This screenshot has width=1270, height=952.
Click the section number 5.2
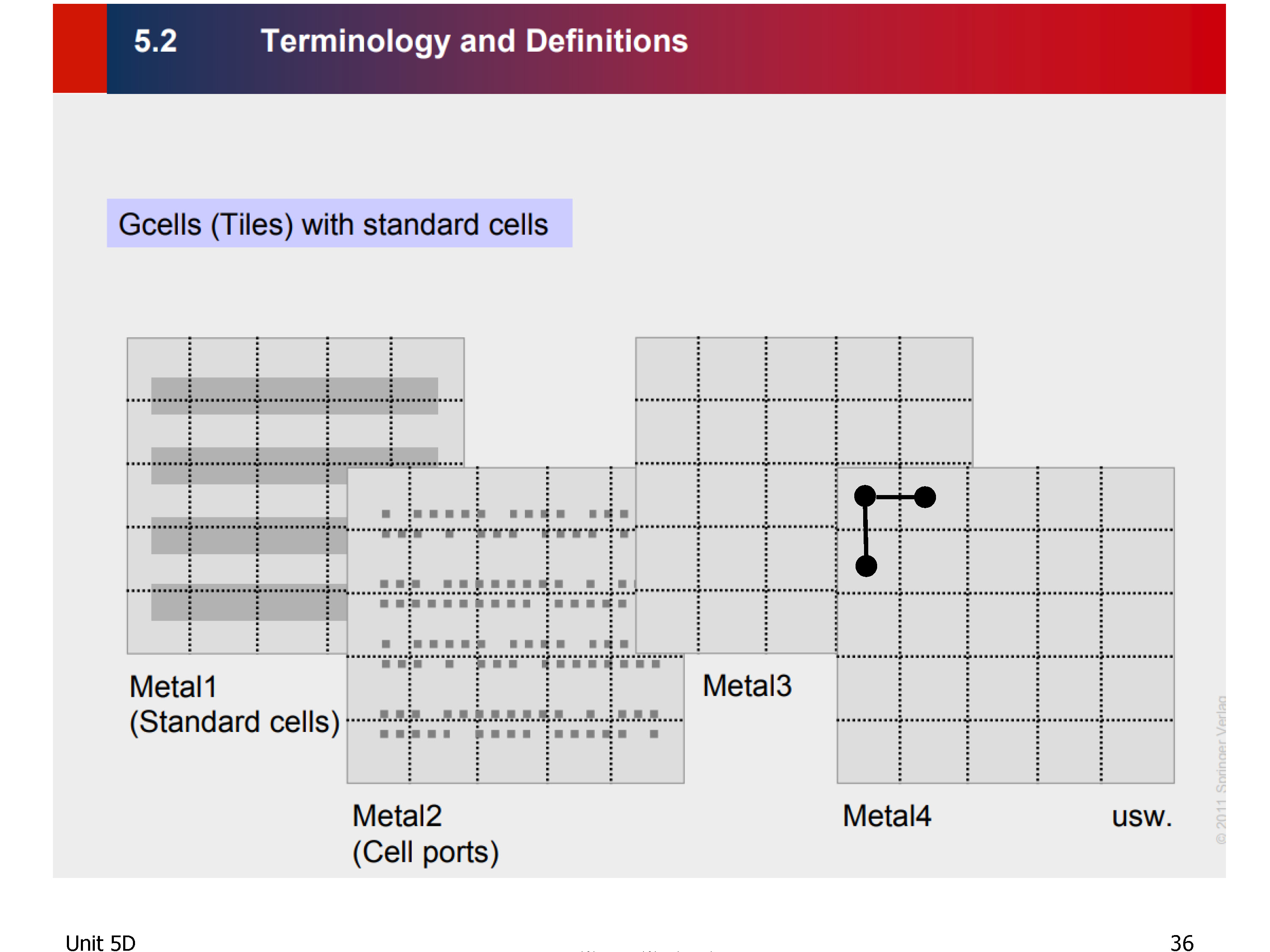156,41
